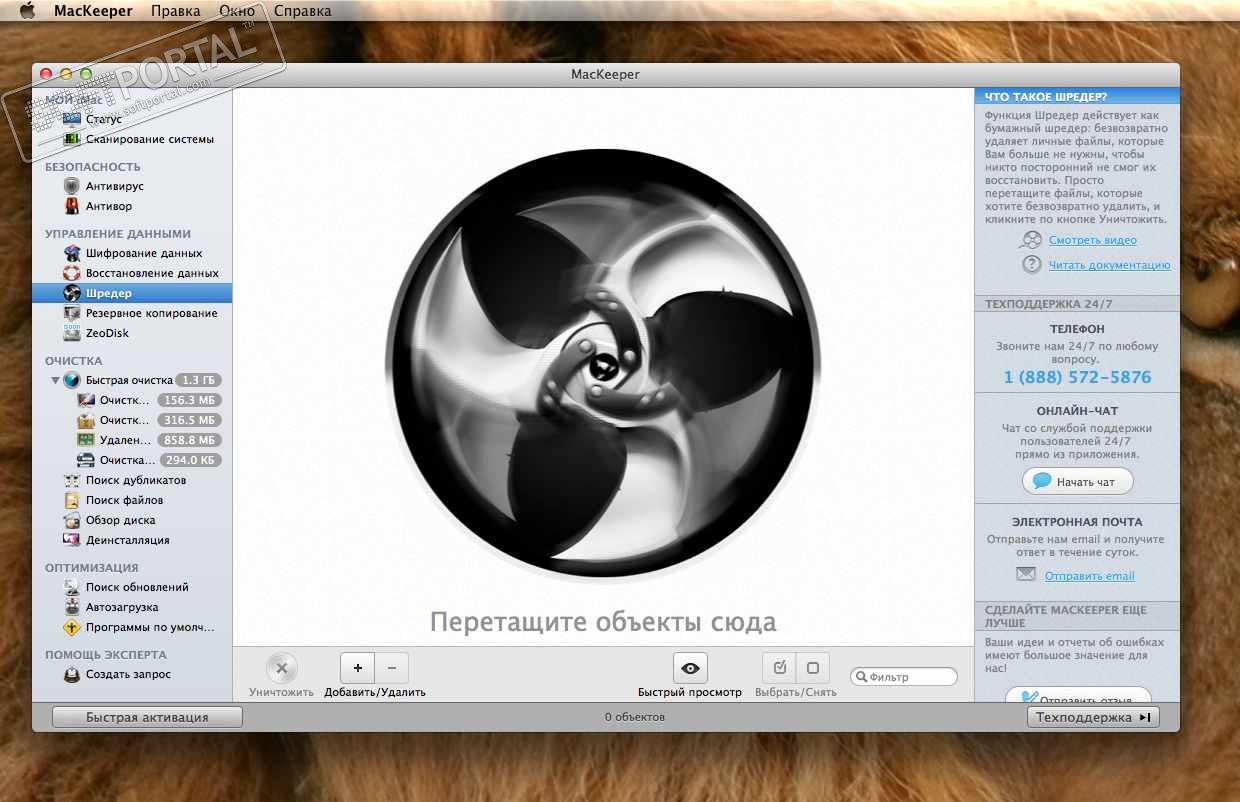1240x802 pixels.
Task: Click the minus Удалить button
Action: click(x=392, y=668)
